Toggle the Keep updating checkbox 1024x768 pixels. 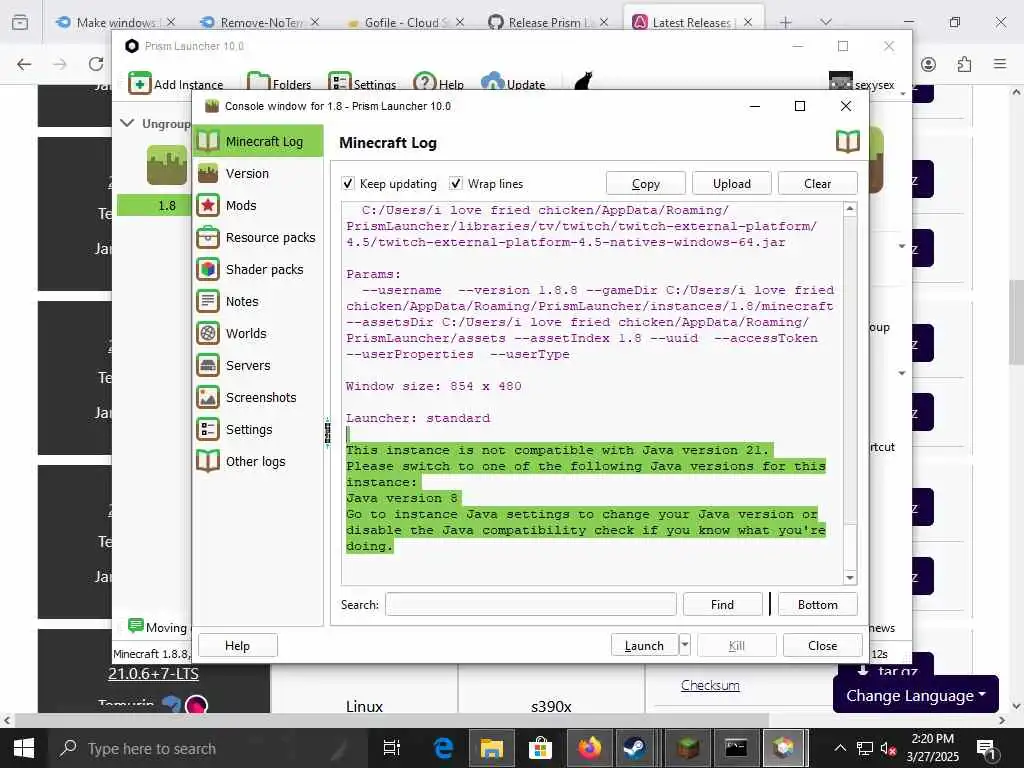348,184
